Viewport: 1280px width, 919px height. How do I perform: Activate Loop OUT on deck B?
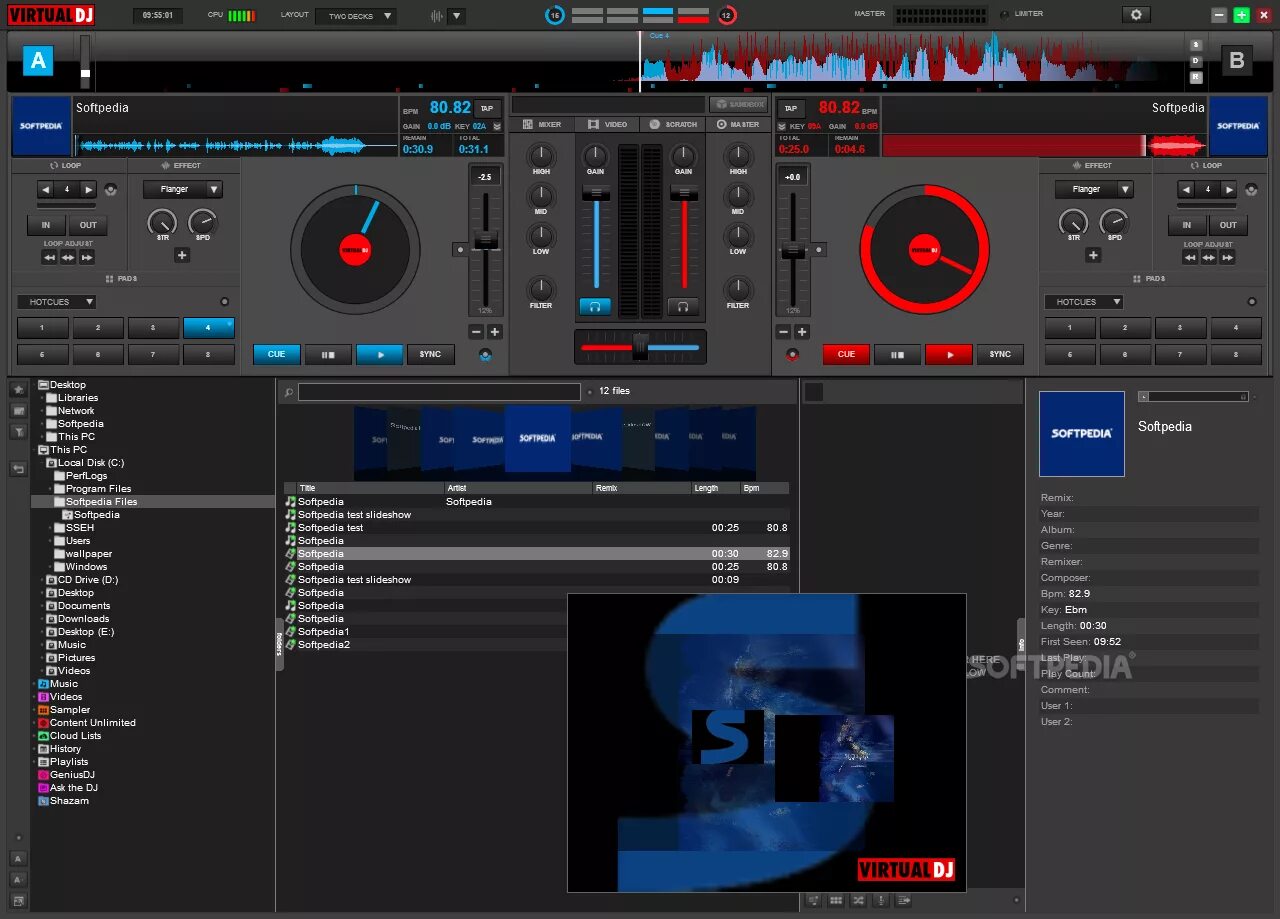[1227, 225]
